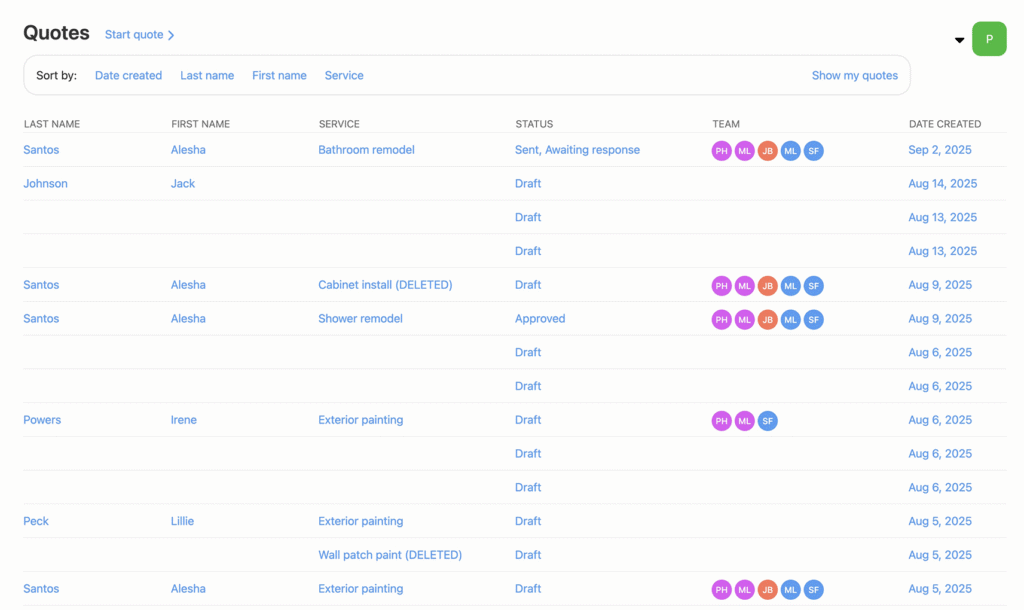Sort quotes by Service

(344, 76)
